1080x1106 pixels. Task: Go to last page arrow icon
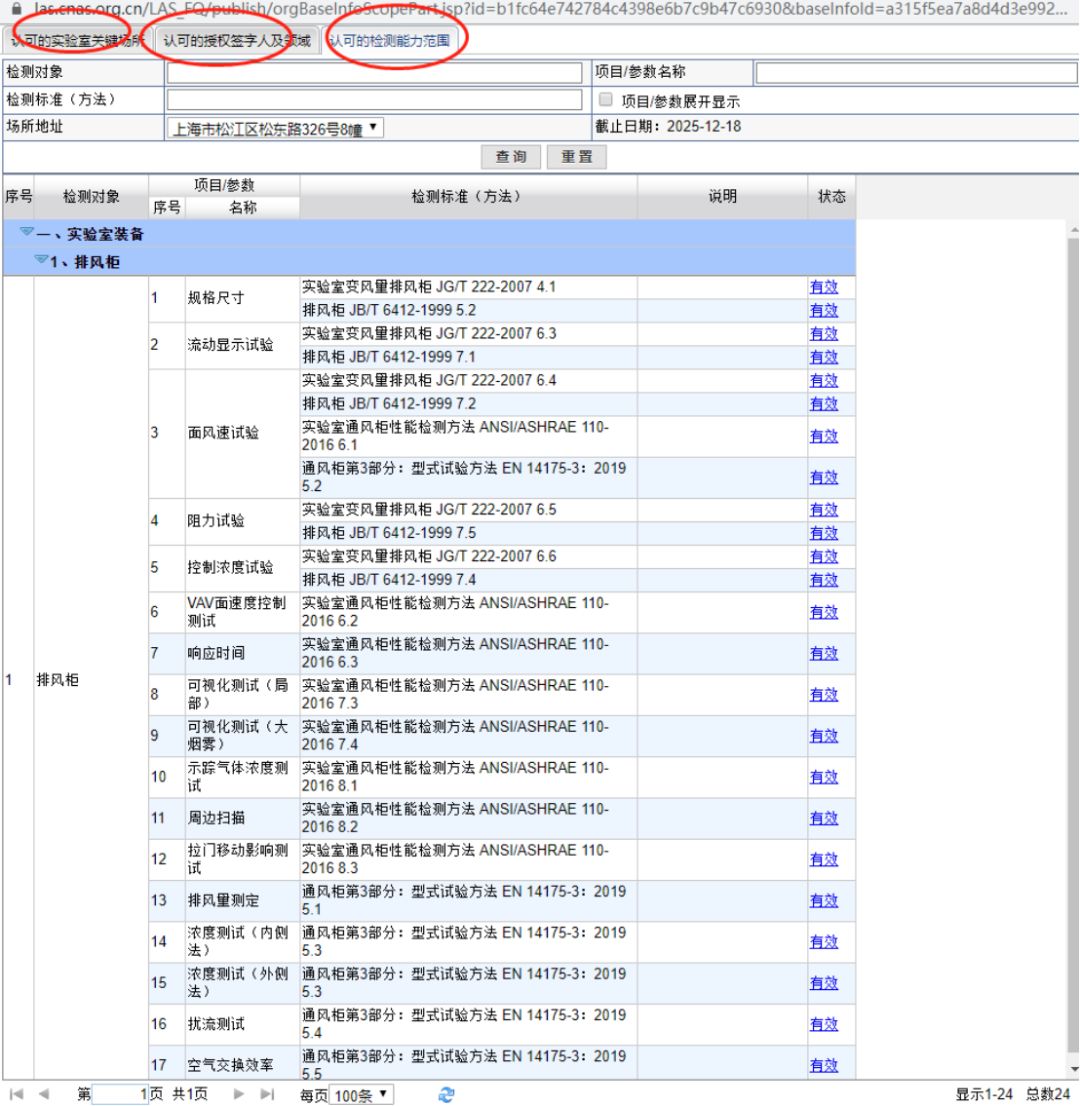pos(266,1095)
